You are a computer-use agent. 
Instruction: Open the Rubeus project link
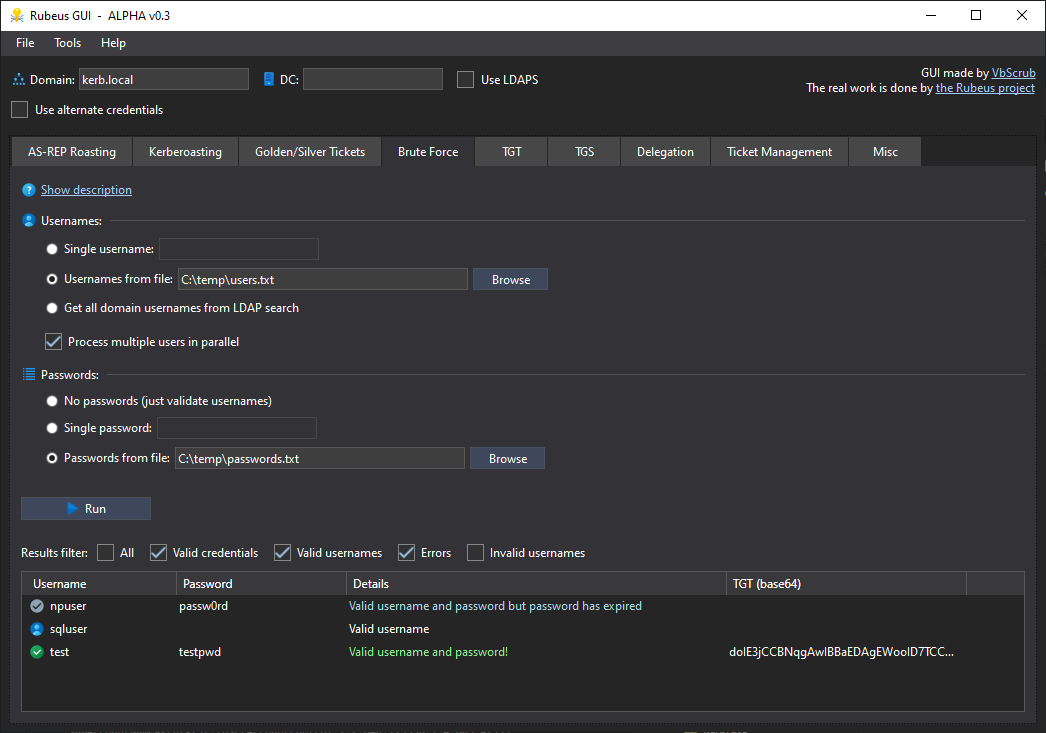pyautogui.click(x=985, y=88)
